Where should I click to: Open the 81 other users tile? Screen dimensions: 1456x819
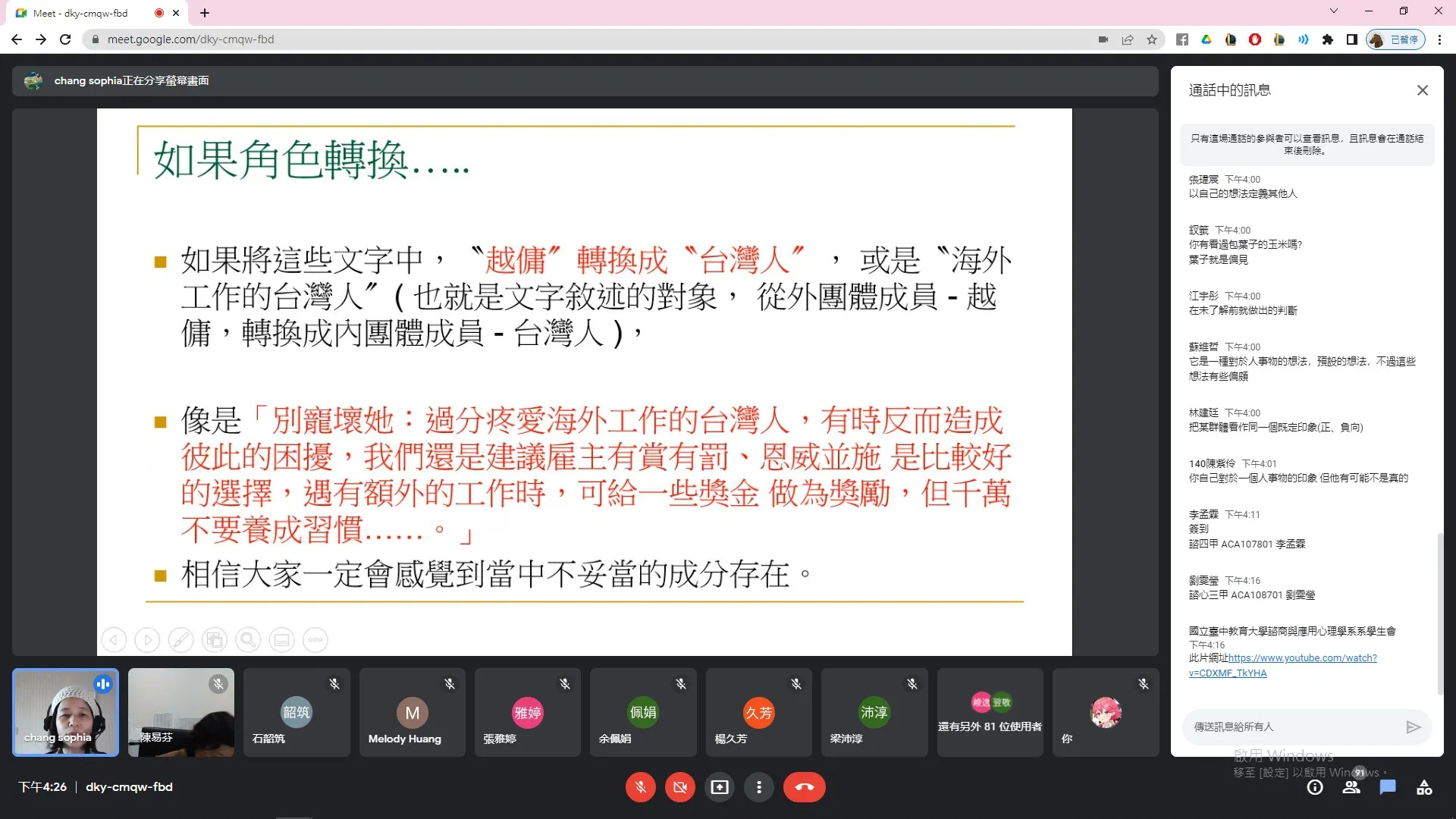coord(990,712)
